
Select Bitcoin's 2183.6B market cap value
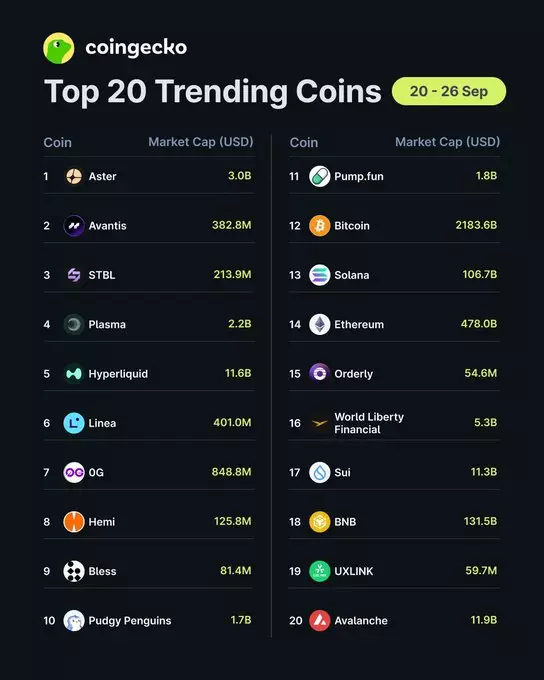tap(476, 225)
